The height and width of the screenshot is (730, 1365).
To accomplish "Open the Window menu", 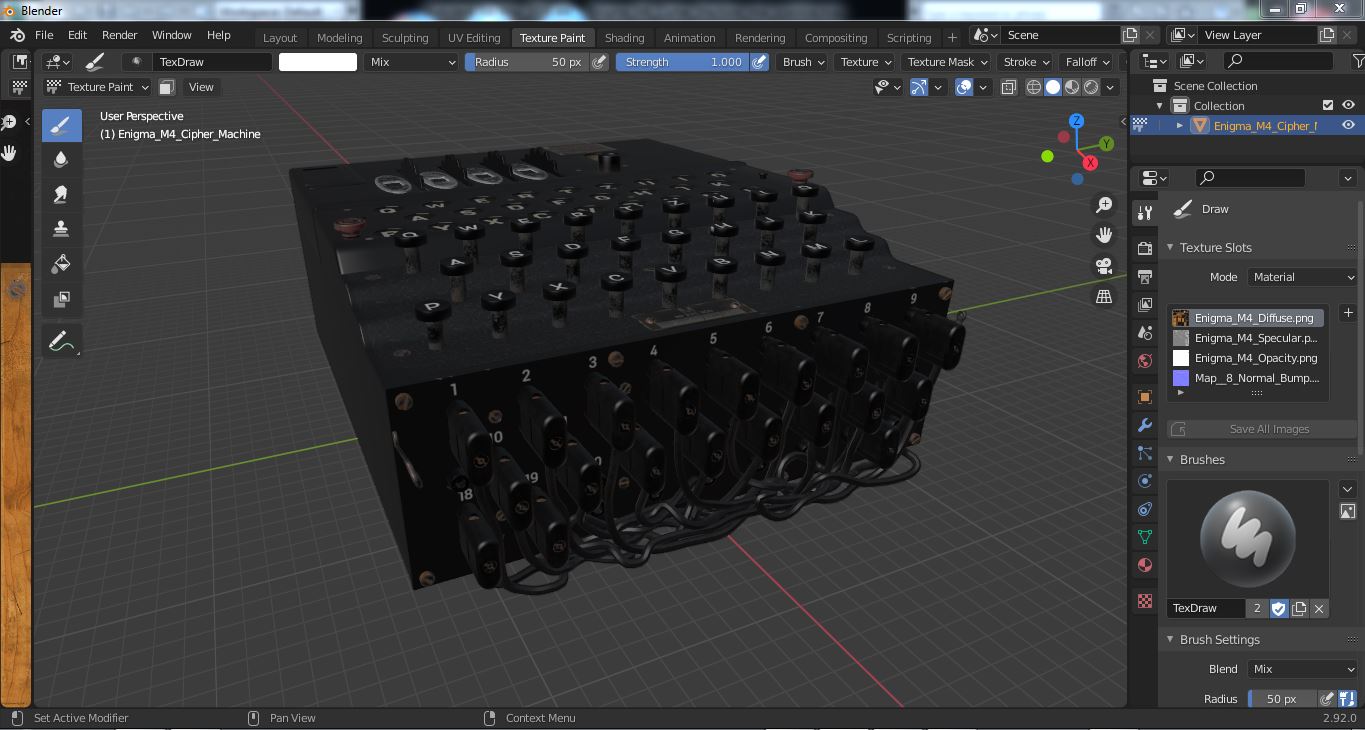I will coord(172,35).
